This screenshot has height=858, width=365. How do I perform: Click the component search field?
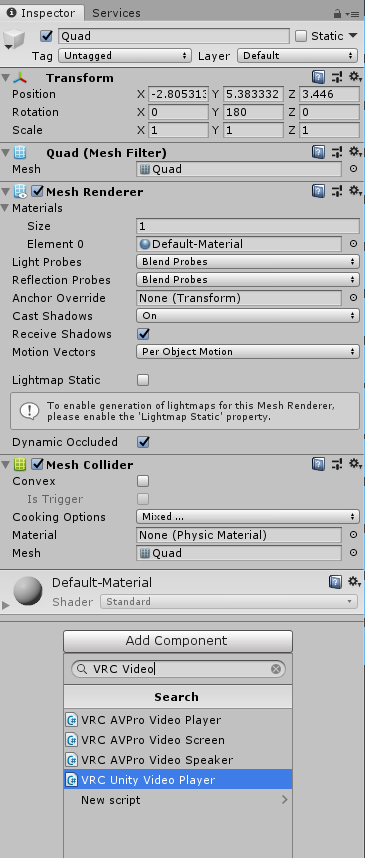pos(178,669)
